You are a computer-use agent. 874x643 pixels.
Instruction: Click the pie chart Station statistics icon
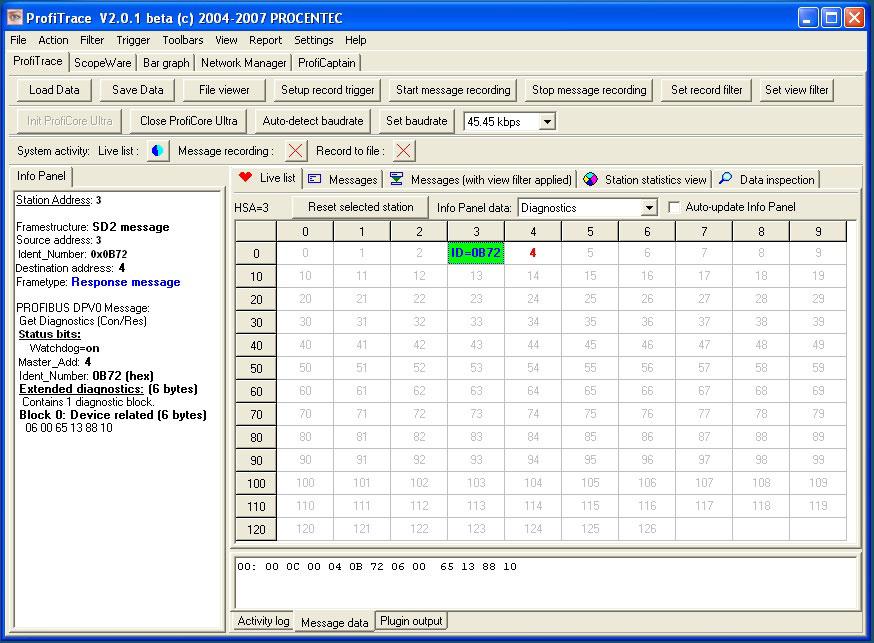(590, 179)
